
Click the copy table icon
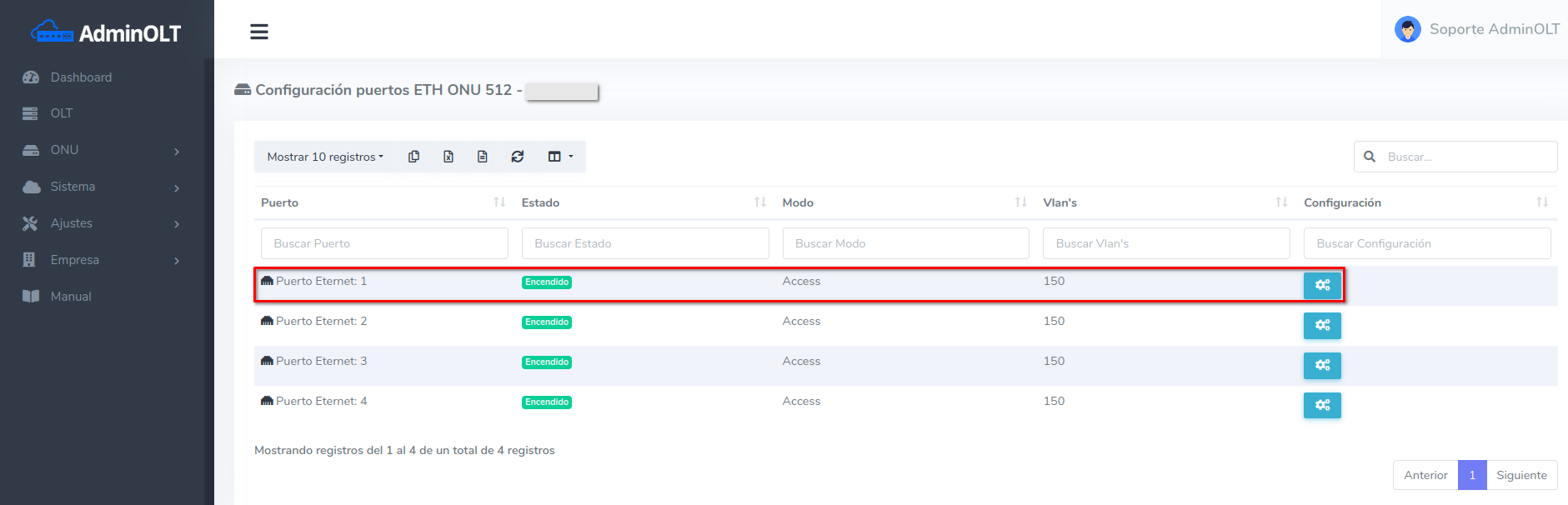coord(413,157)
